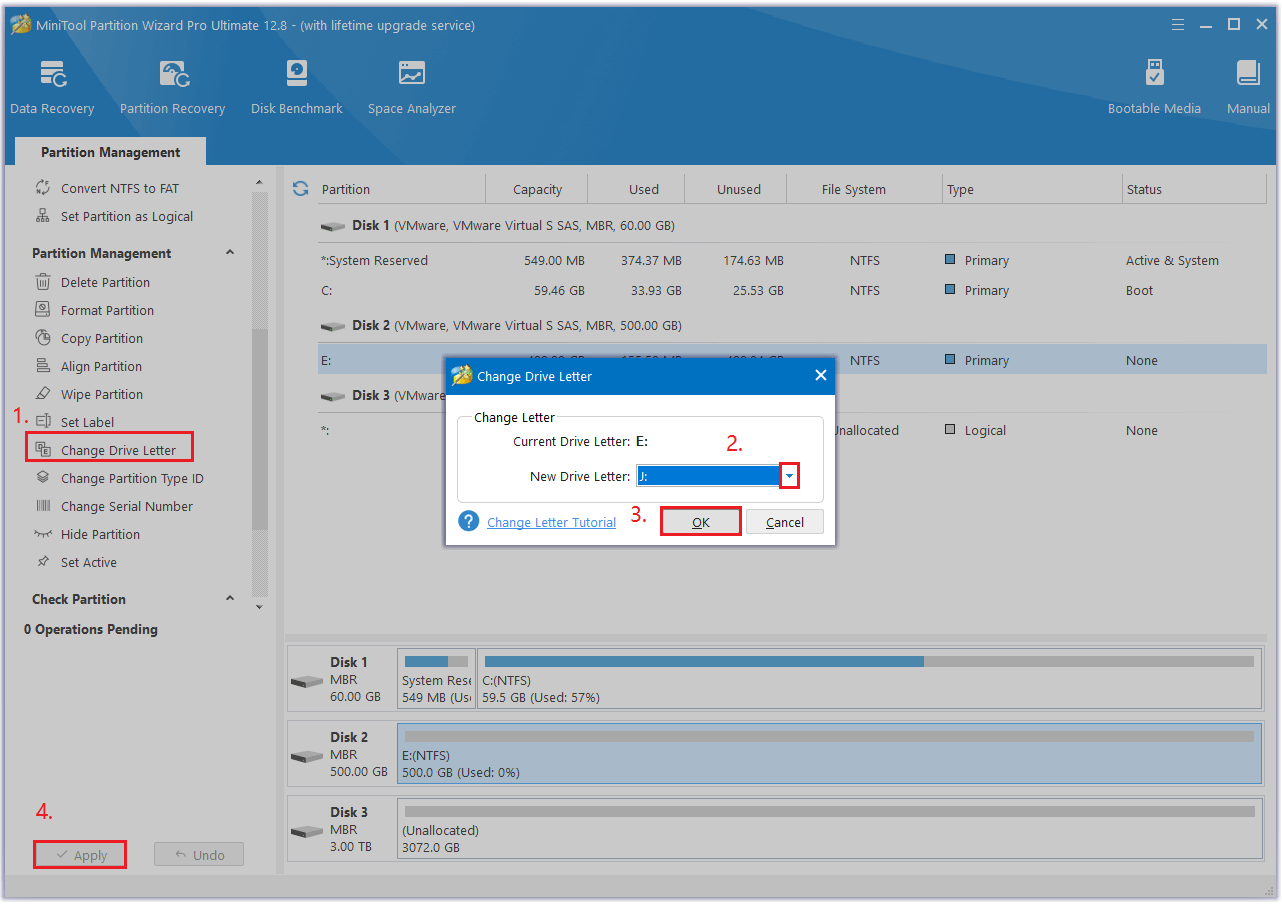Screen dimensions: 1283x904
Task: Launch Disk Benchmark
Action: click(x=297, y=88)
